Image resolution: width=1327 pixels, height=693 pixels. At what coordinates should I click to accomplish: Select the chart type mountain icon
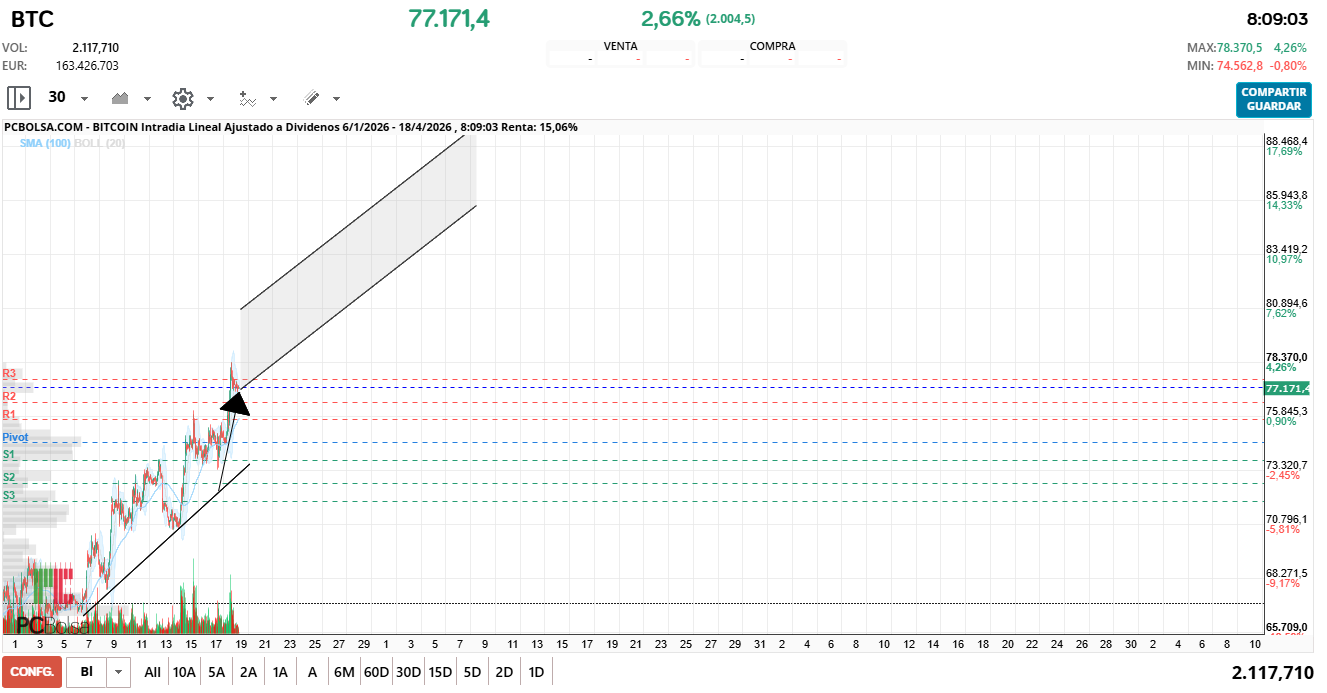[x=120, y=98]
